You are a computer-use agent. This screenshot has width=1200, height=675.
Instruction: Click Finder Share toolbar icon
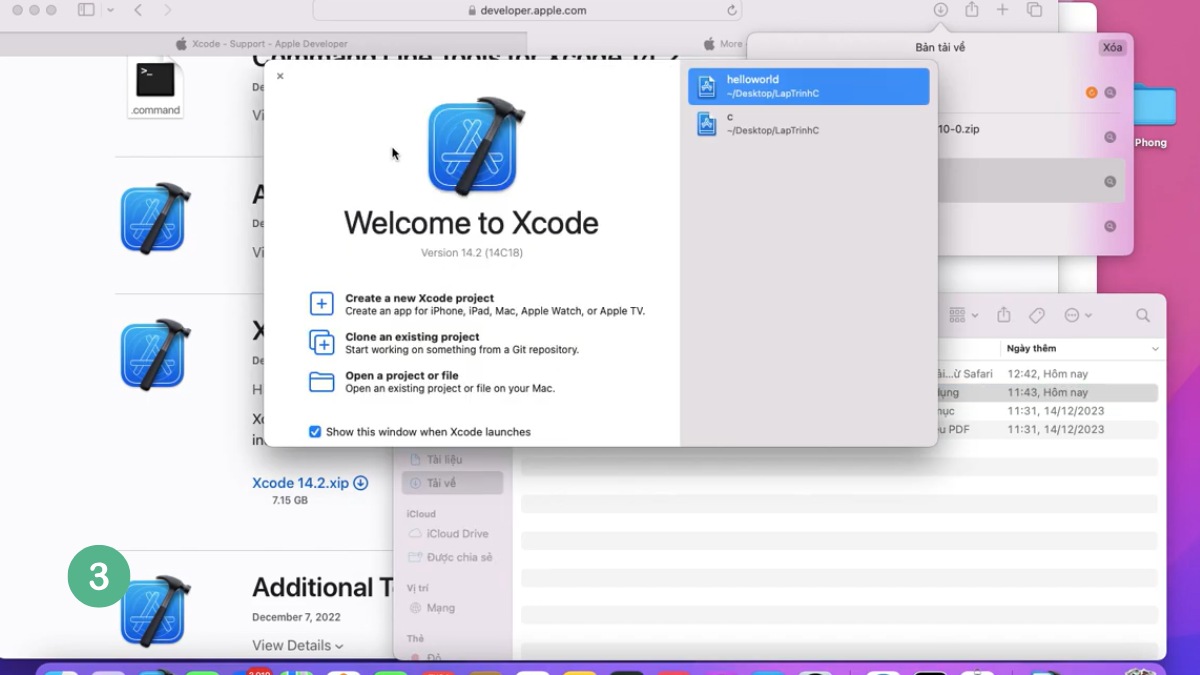tap(1004, 315)
